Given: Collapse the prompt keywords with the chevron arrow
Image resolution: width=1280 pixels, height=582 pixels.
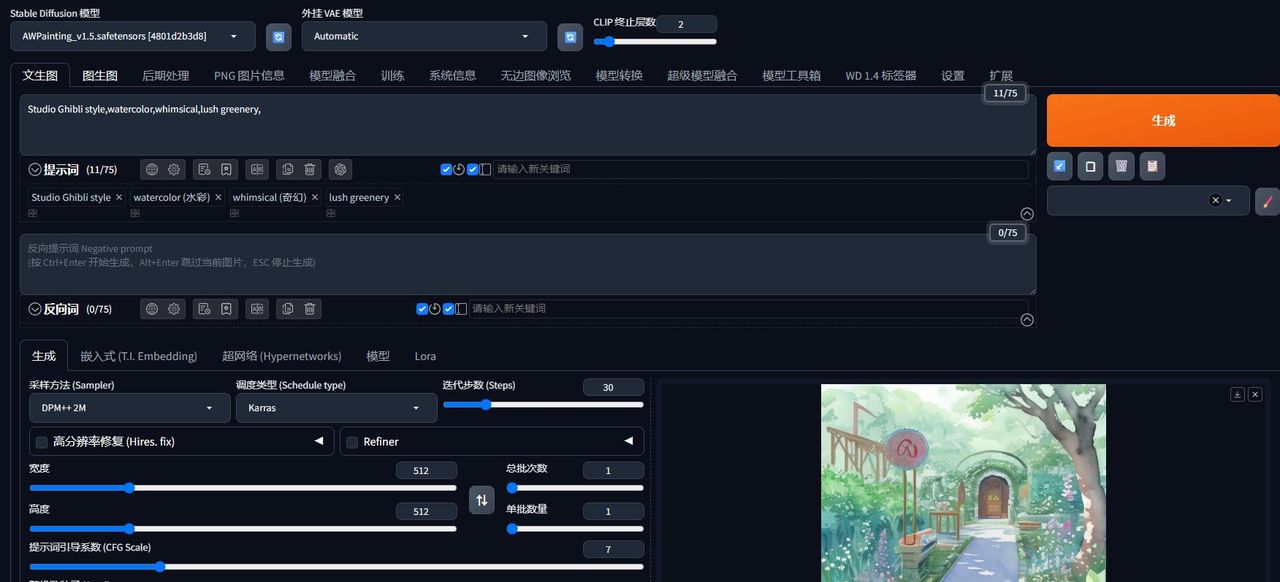Looking at the screenshot, I should (1026, 213).
